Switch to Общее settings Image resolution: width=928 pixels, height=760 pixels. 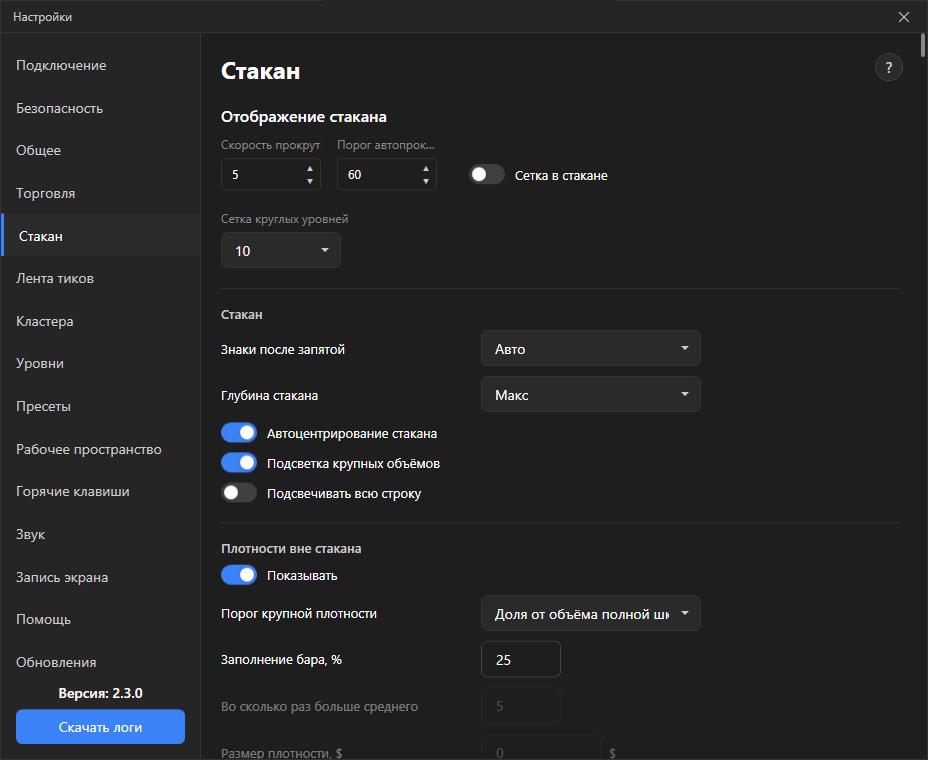tap(101, 150)
